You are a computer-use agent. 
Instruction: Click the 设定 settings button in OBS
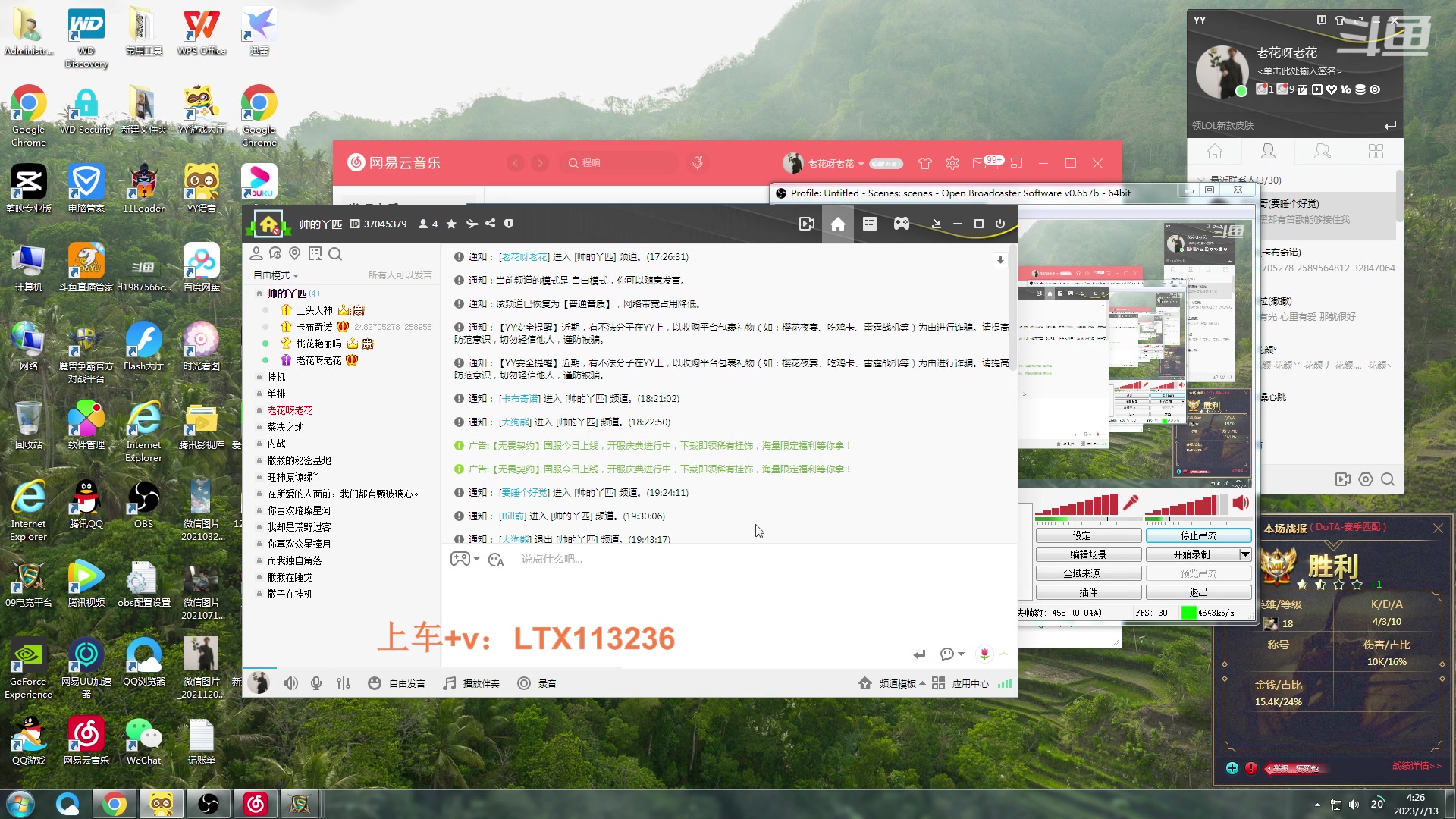1088,535
